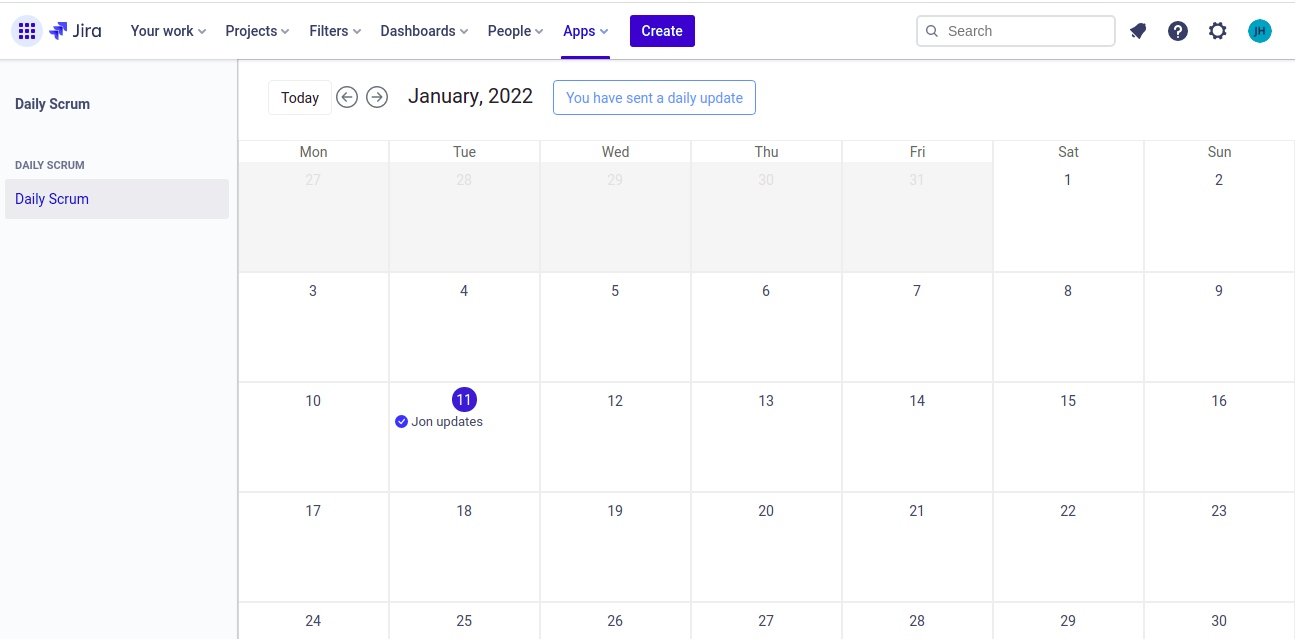
Task: Select Daily Scrum in the sidebar list
Action: pos(117,199)
